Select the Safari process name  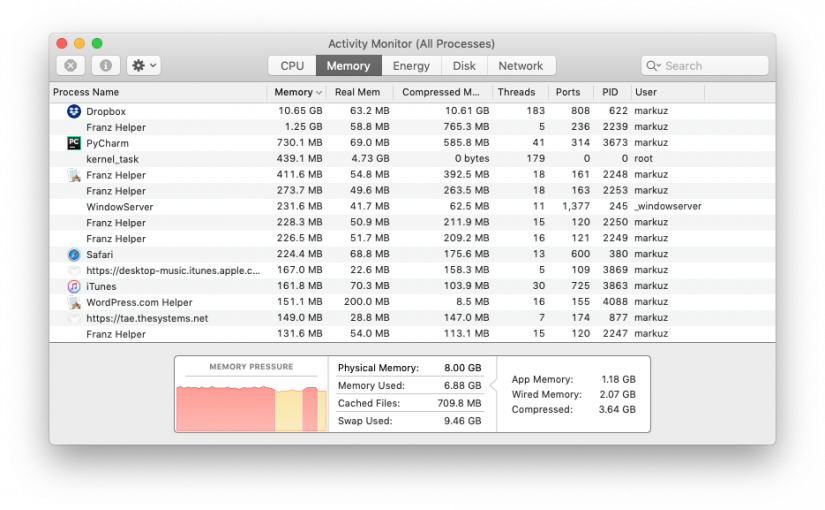[x=99, y=255]
